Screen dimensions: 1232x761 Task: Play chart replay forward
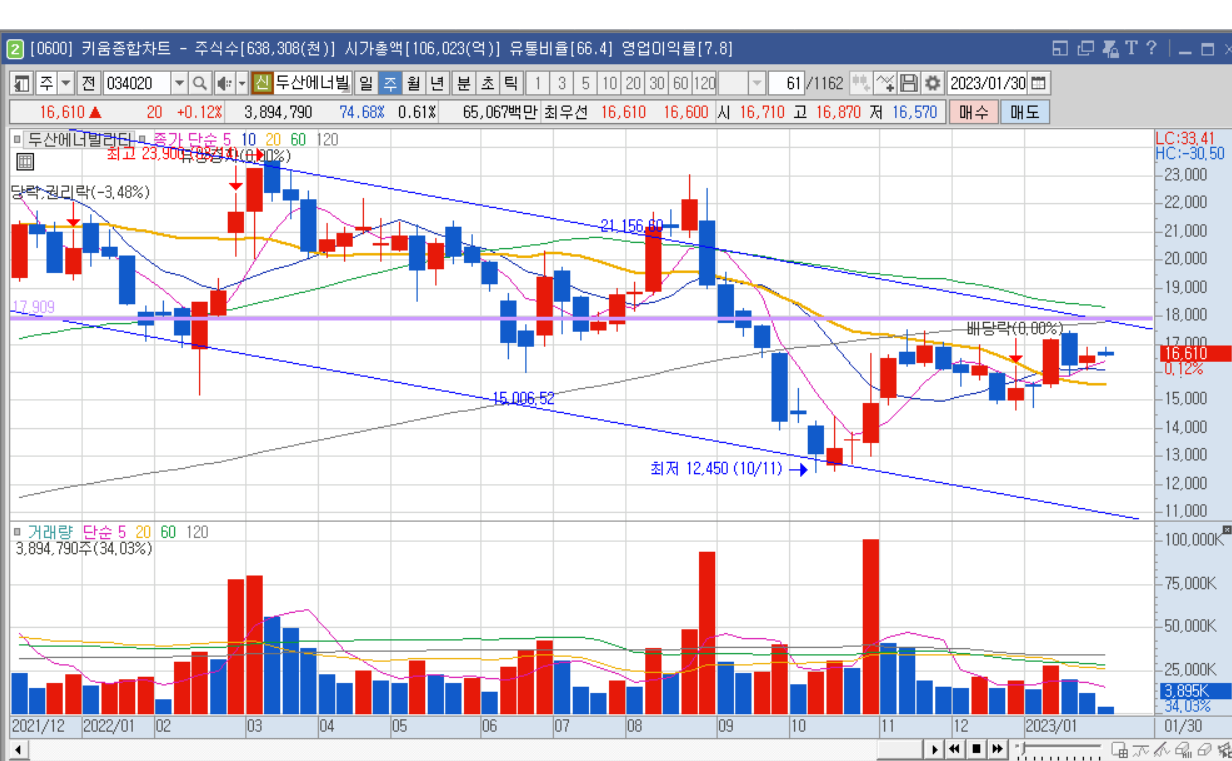tap(935, 749)
